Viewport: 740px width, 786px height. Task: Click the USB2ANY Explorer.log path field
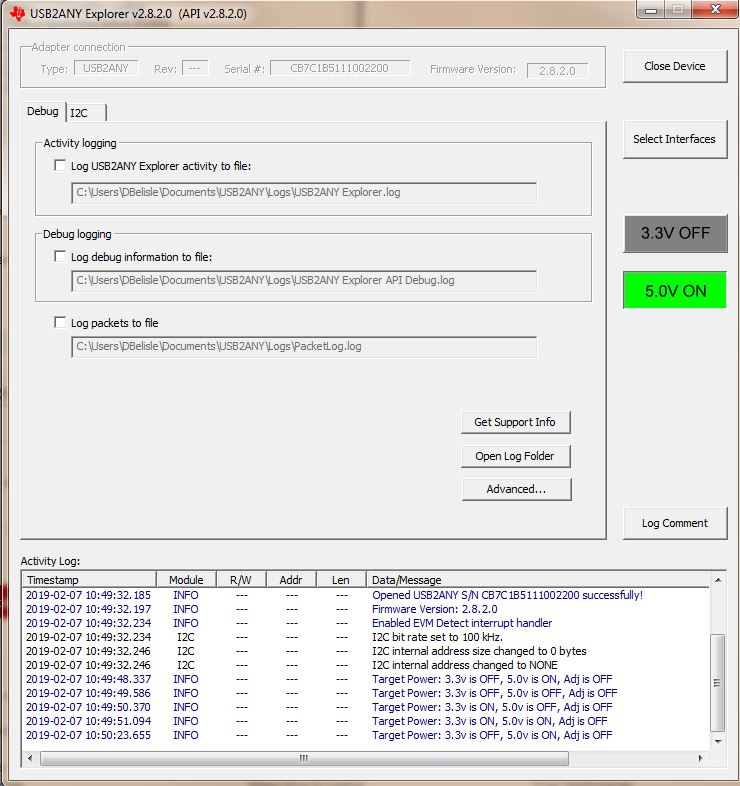(x=304, y=192)
